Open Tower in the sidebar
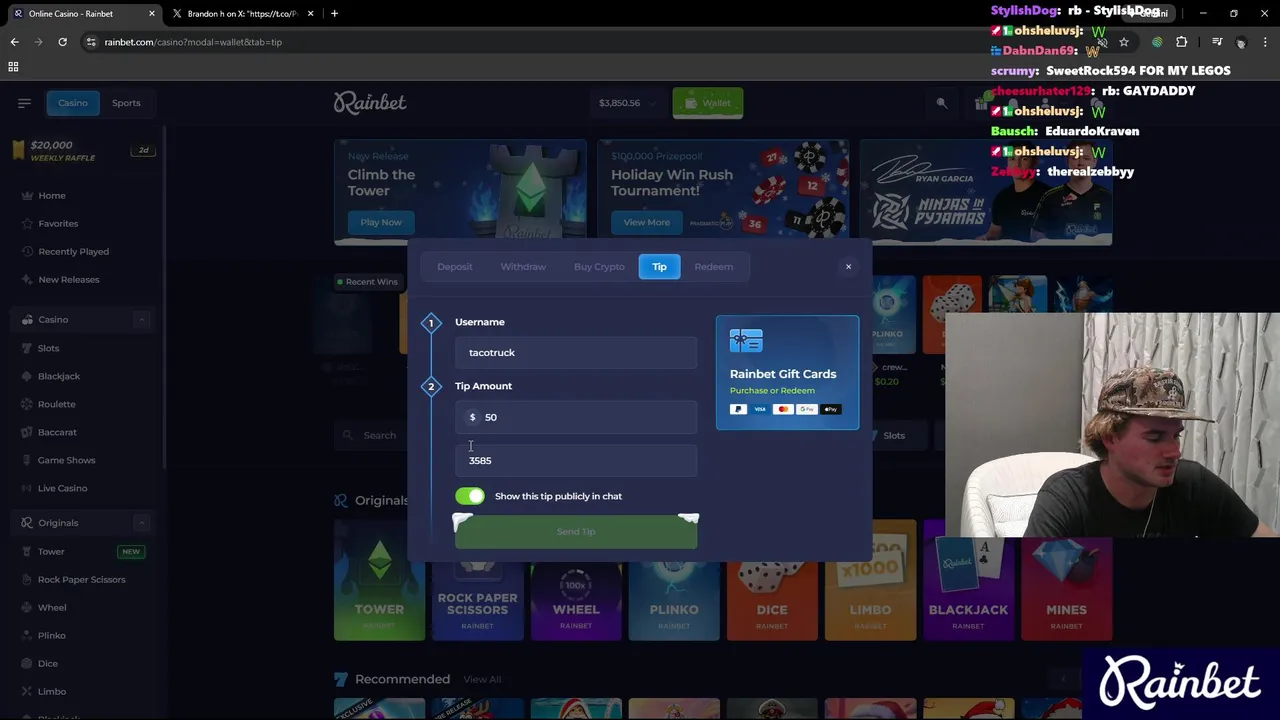Image resolution: width=1280 pixels, height=720 pixels. [x=50, y=552]
